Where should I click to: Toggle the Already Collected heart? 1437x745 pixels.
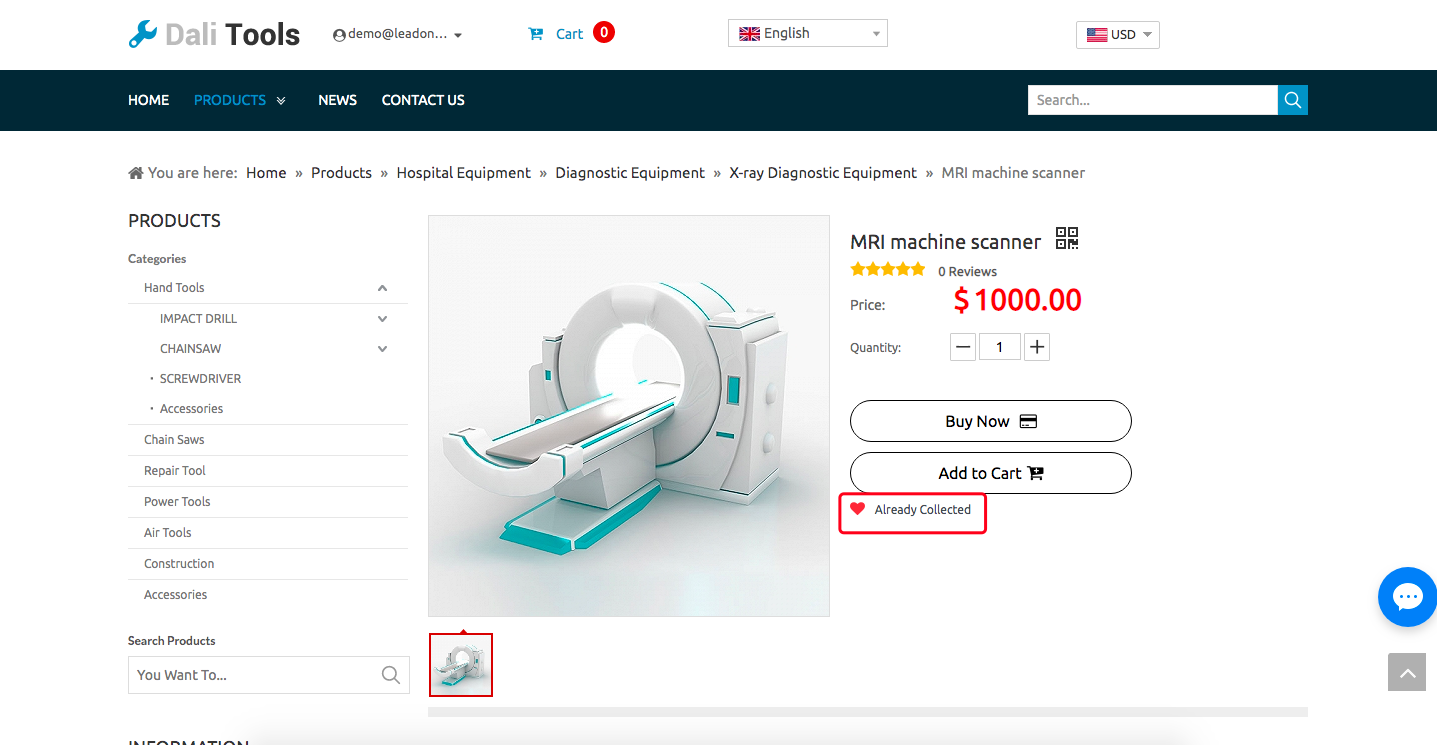(x=857, y=509)
